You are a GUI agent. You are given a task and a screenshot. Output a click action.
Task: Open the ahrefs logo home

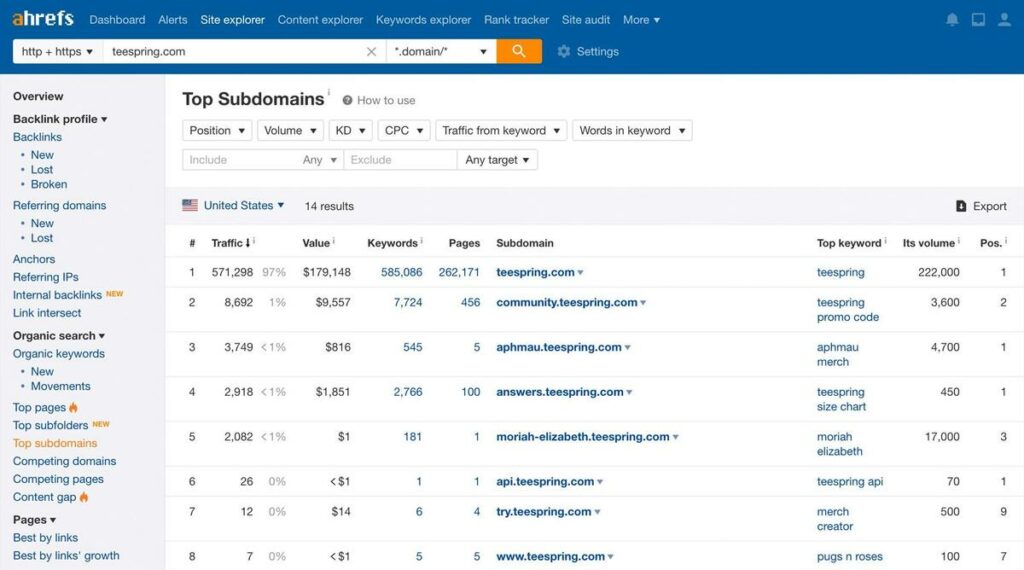43,18
